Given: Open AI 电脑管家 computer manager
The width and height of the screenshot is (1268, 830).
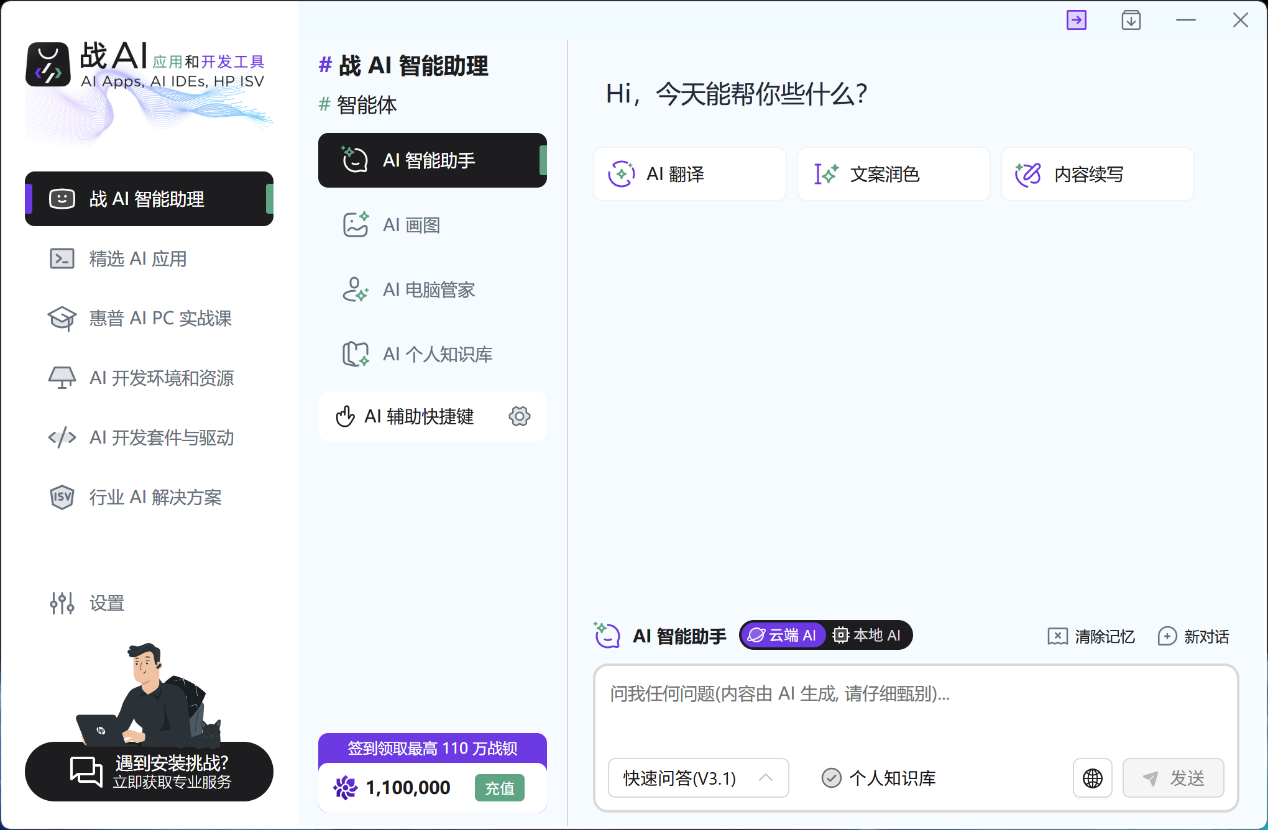Looking at the screenshot, I should (x=428, y=289).
